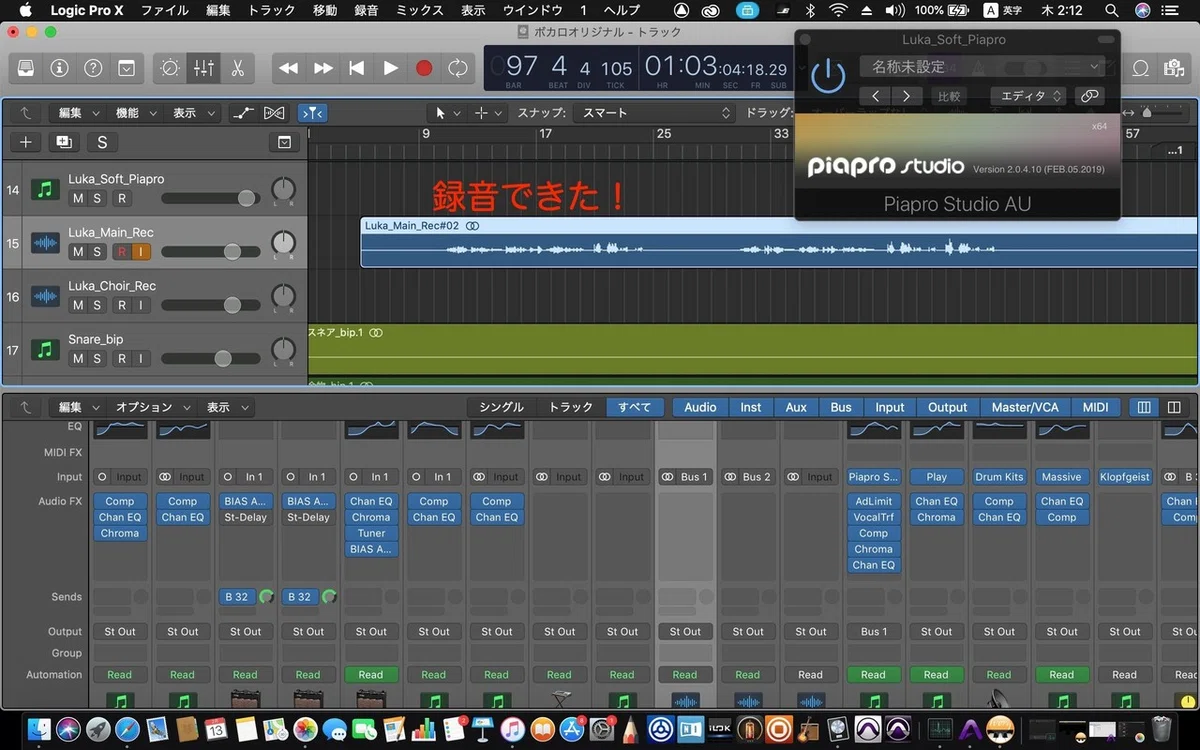Open the mixer オプション menu
The height and width of the screenshot is (750, 1200).
coord(152,407)
